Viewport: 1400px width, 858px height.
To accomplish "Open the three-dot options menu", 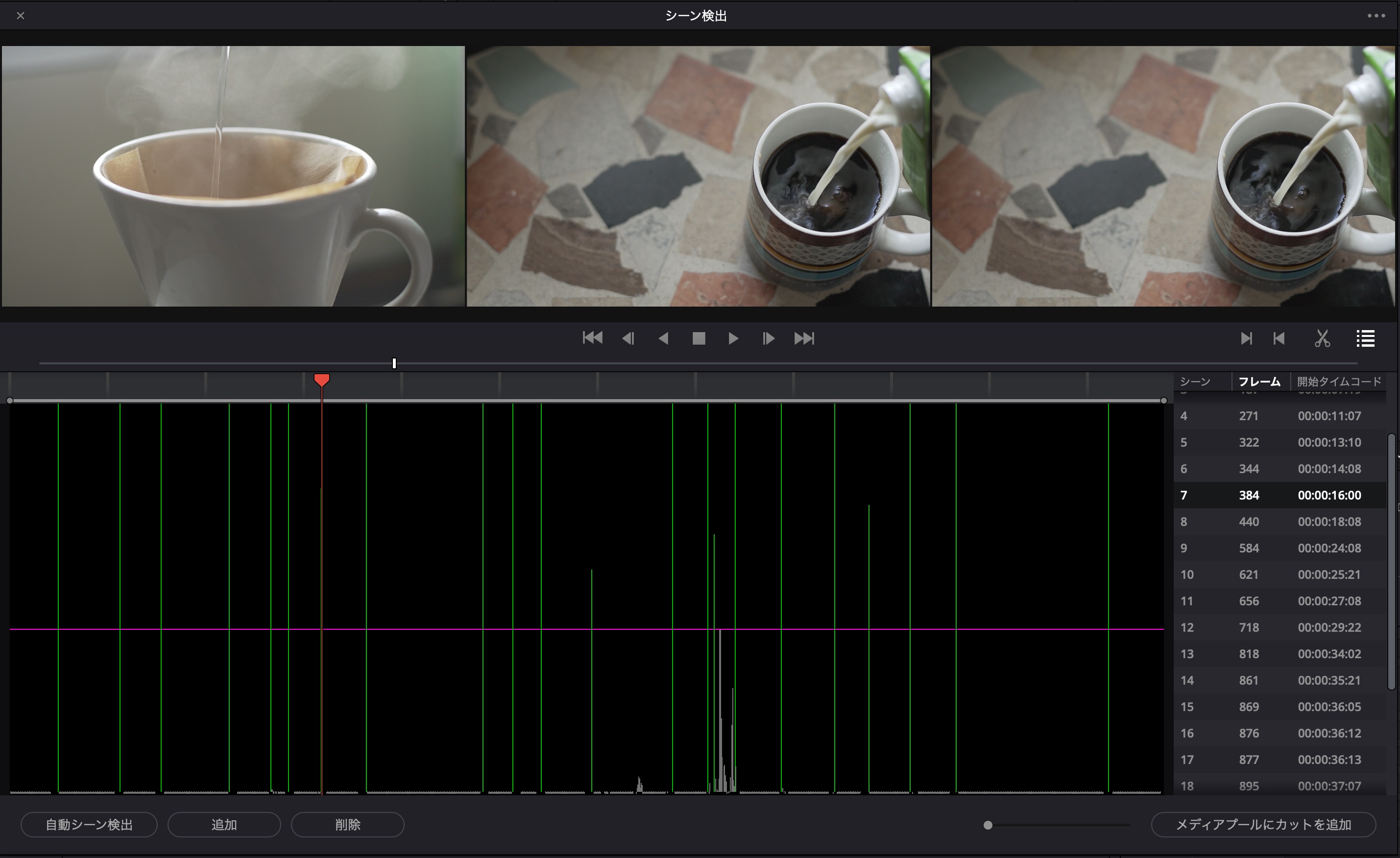I will coord(1376,16).
